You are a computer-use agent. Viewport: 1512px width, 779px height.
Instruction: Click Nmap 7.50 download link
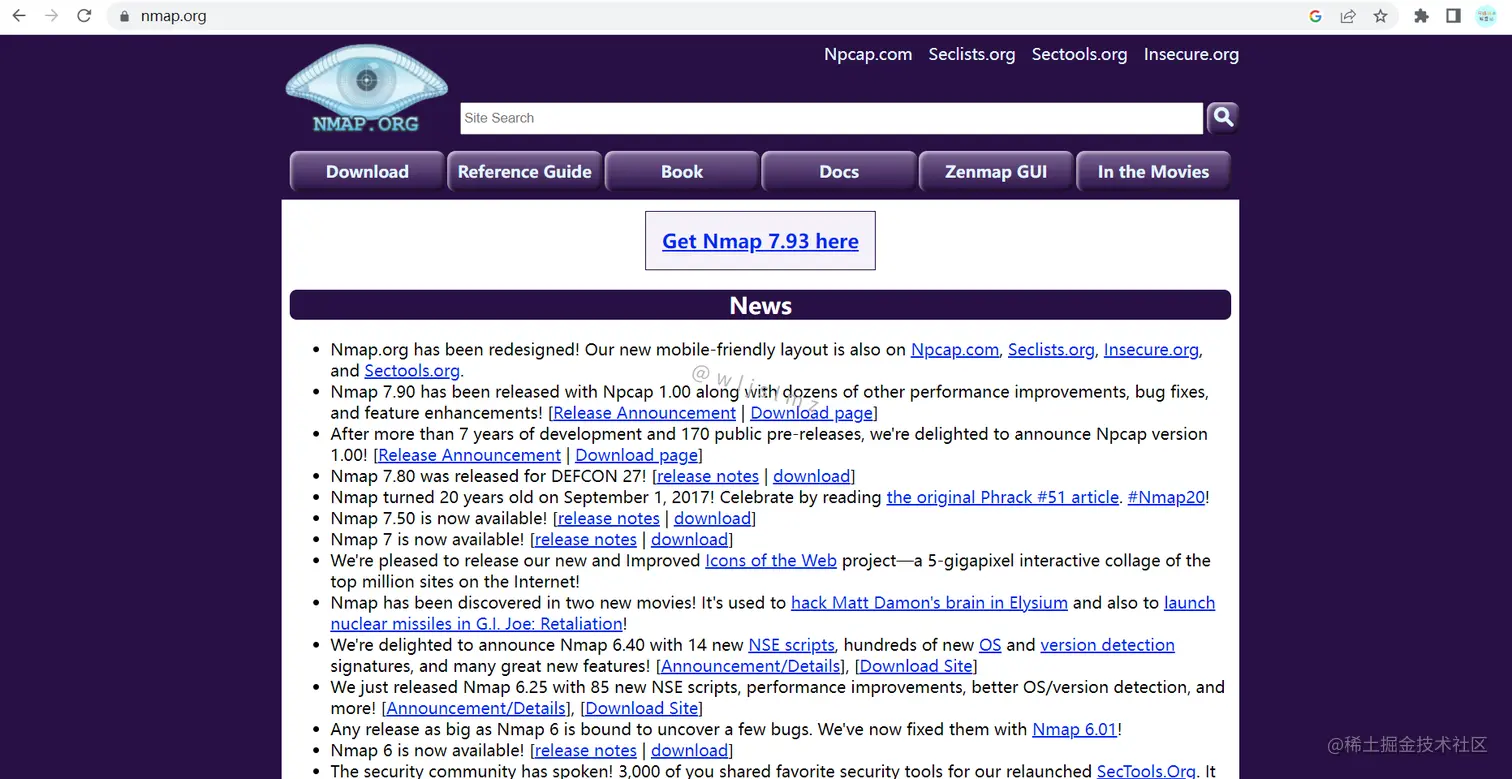712,518
